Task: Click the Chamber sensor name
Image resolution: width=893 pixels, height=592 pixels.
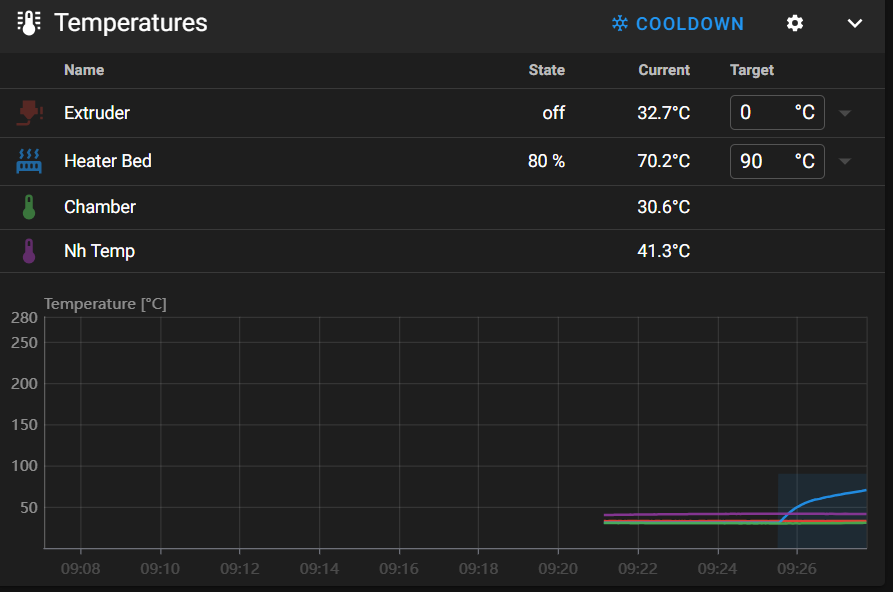Action: (100, 207)
